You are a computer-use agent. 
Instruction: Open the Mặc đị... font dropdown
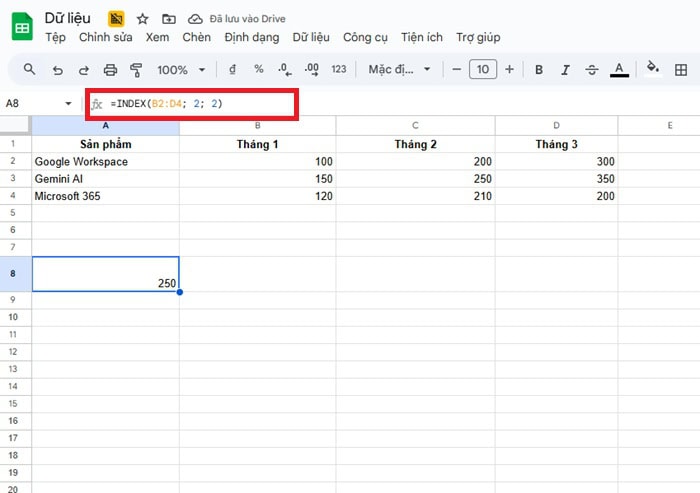coord(399,69)
